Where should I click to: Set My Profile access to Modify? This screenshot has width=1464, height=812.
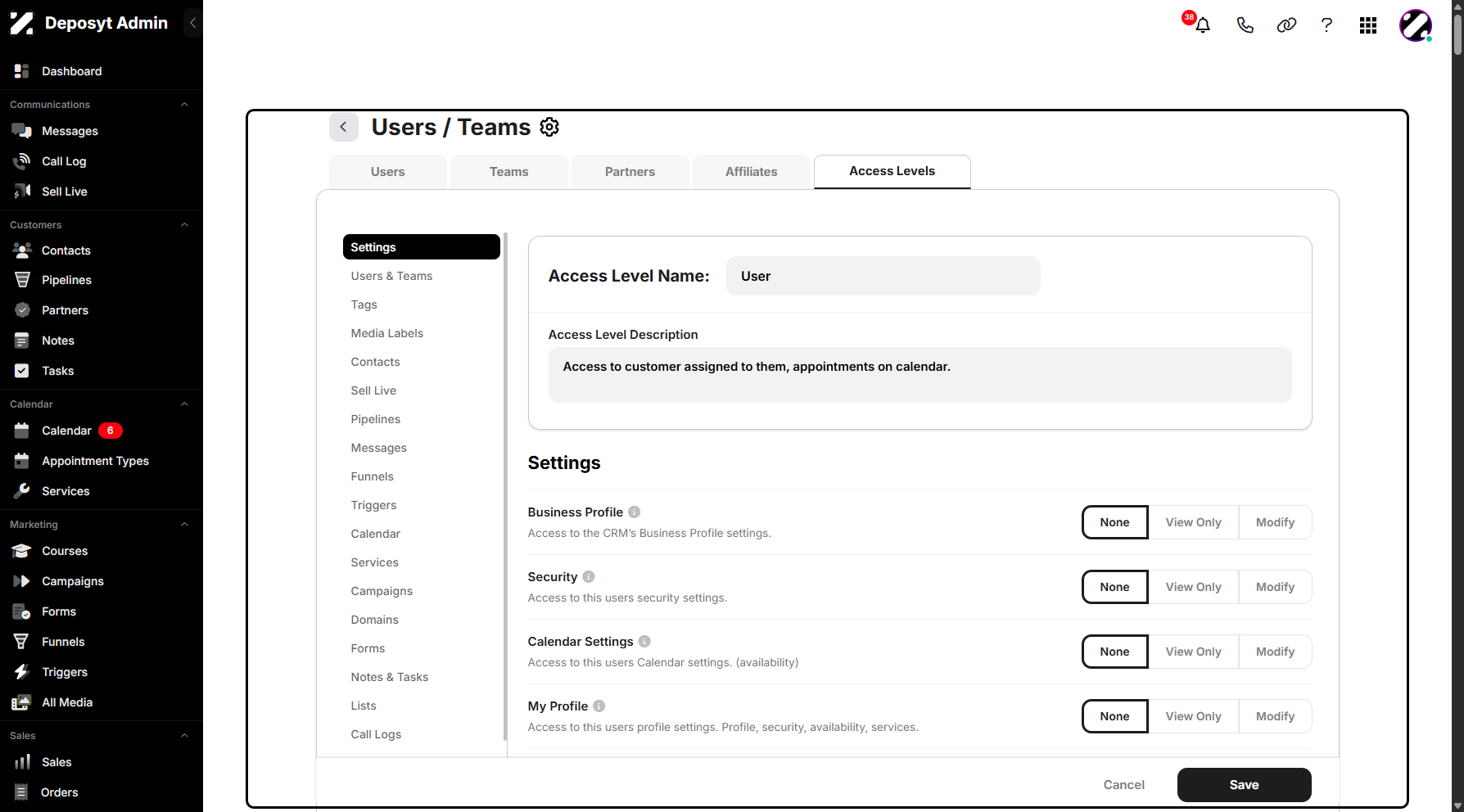tap(1275, 716)
